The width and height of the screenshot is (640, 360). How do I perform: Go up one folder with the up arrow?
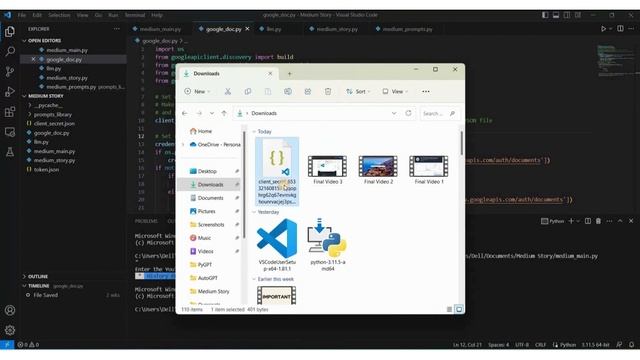click(224, 113)
